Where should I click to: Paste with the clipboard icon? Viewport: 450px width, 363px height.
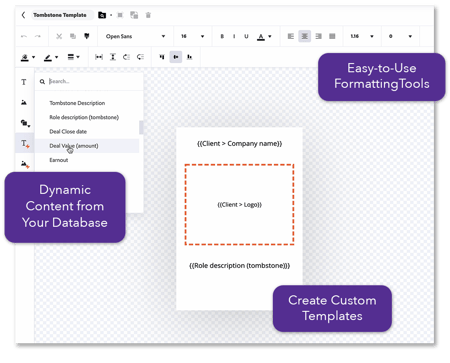click(87, 36)
